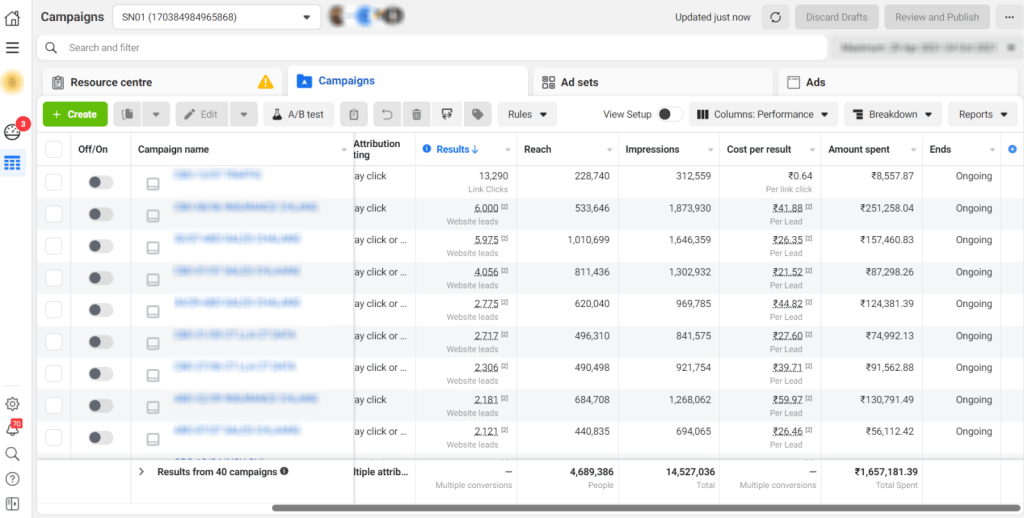Viewport: 1024px width, 518px height.
Task: Open the SN01 account dropdown
Action: [216, 17]
